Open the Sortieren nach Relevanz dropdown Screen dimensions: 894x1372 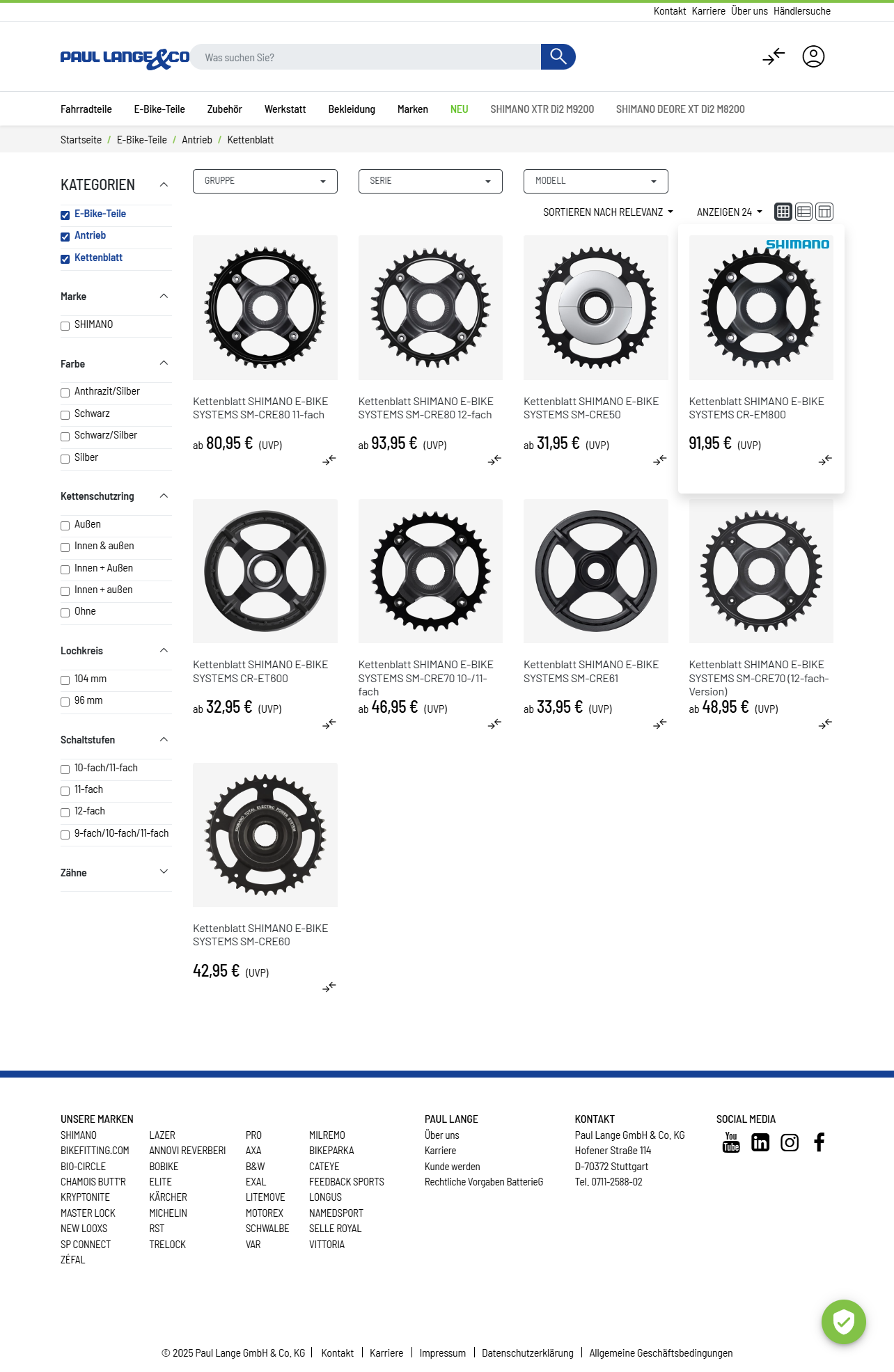click(608, 212)
